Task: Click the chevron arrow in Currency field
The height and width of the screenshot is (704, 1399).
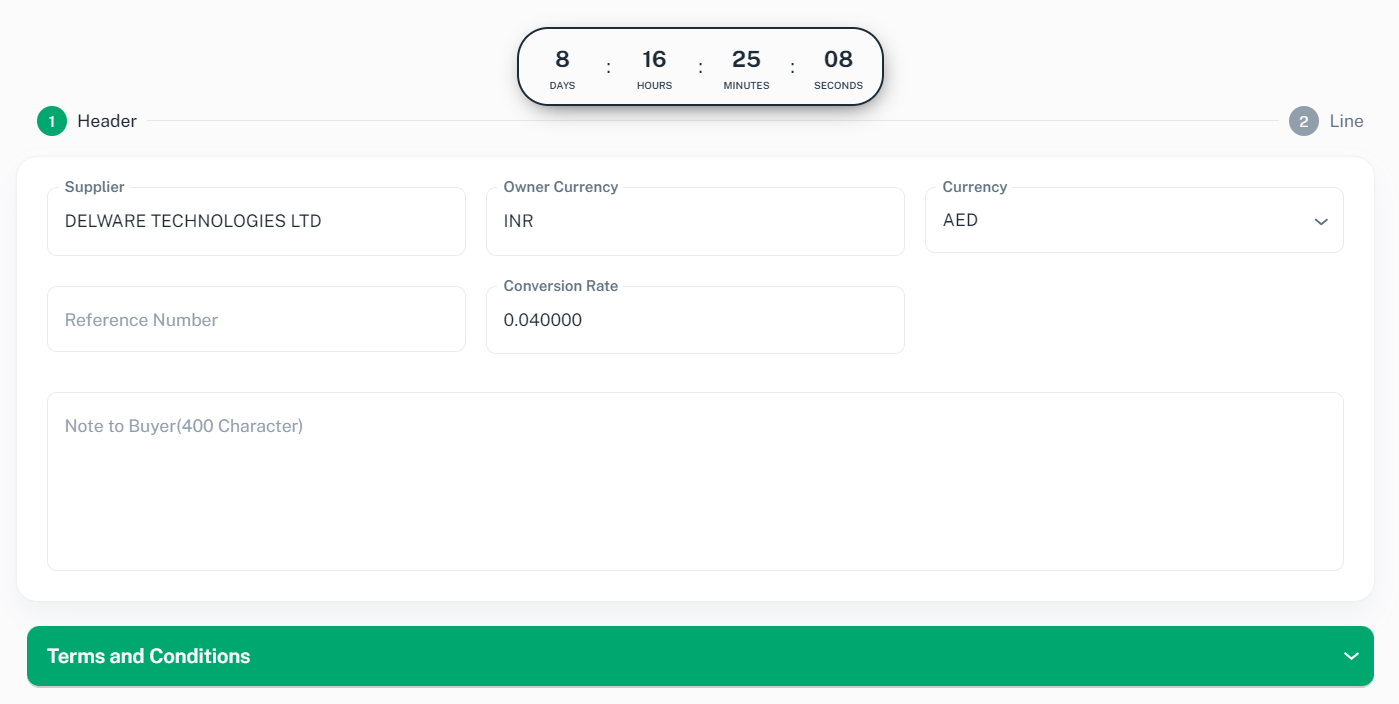Action: coord(1321,221)
